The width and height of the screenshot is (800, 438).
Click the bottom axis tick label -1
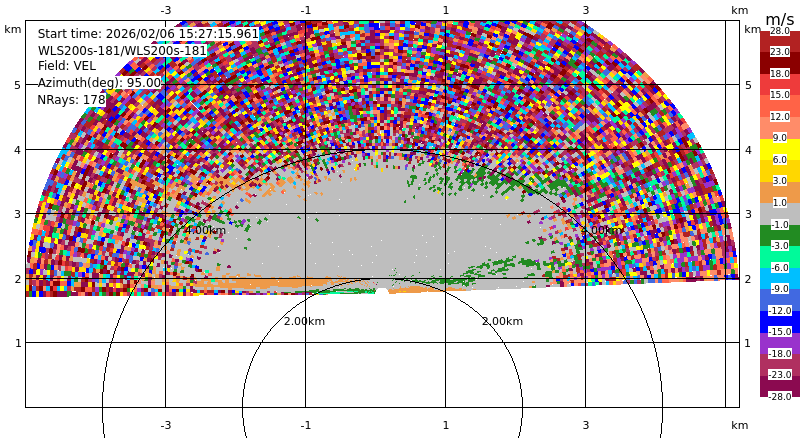pos(305,425)
